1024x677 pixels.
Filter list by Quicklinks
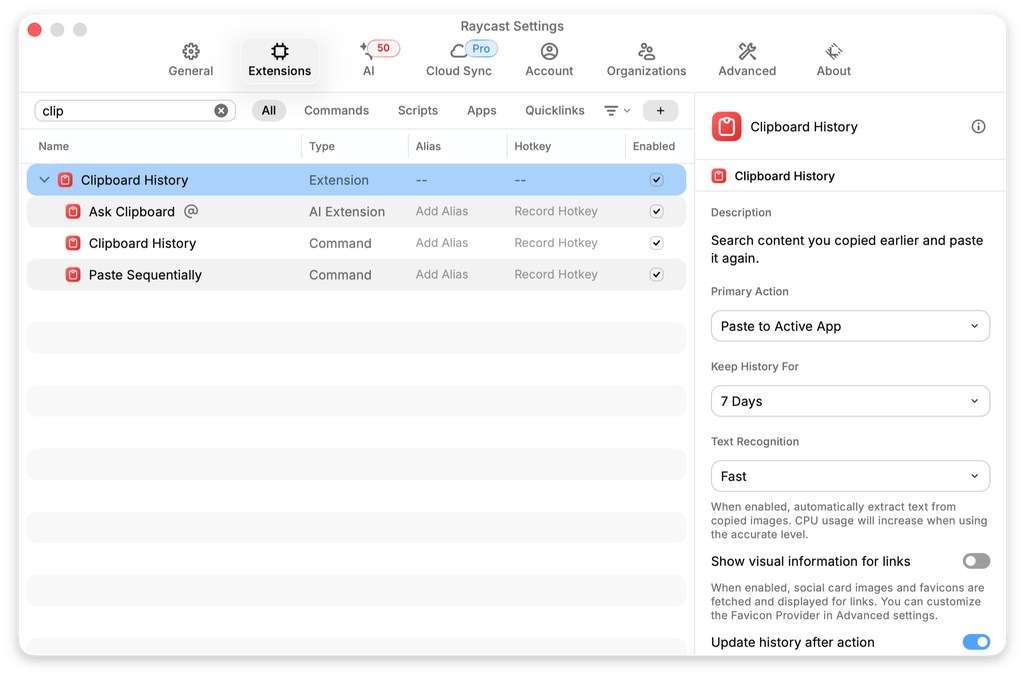click(x=554, y=110)
